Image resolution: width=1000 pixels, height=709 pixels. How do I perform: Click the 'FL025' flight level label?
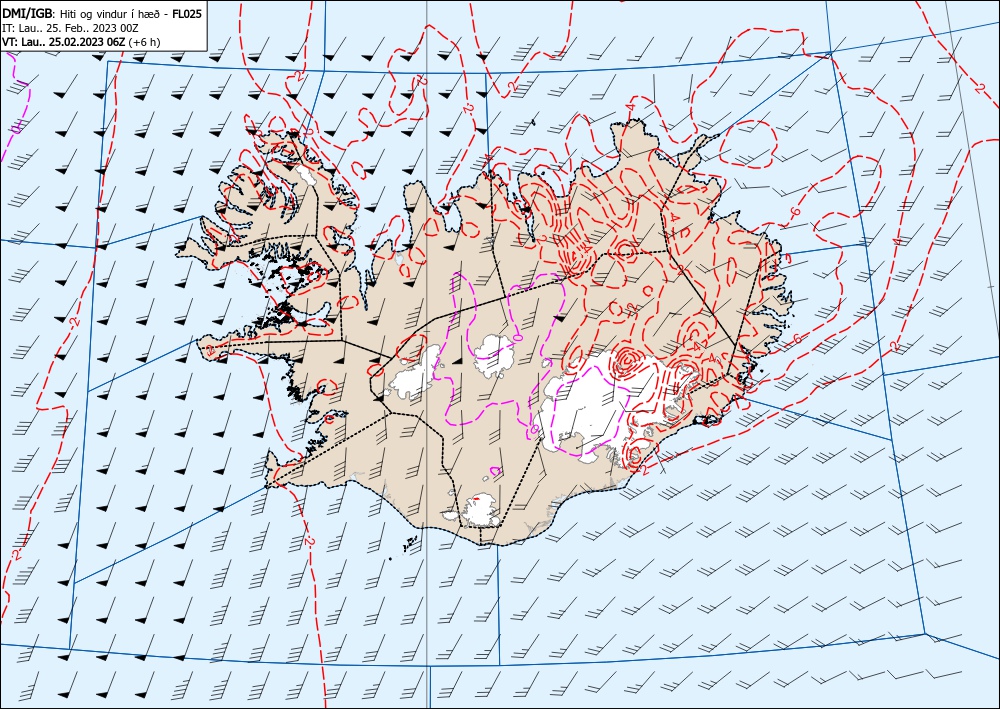(187, 13)
